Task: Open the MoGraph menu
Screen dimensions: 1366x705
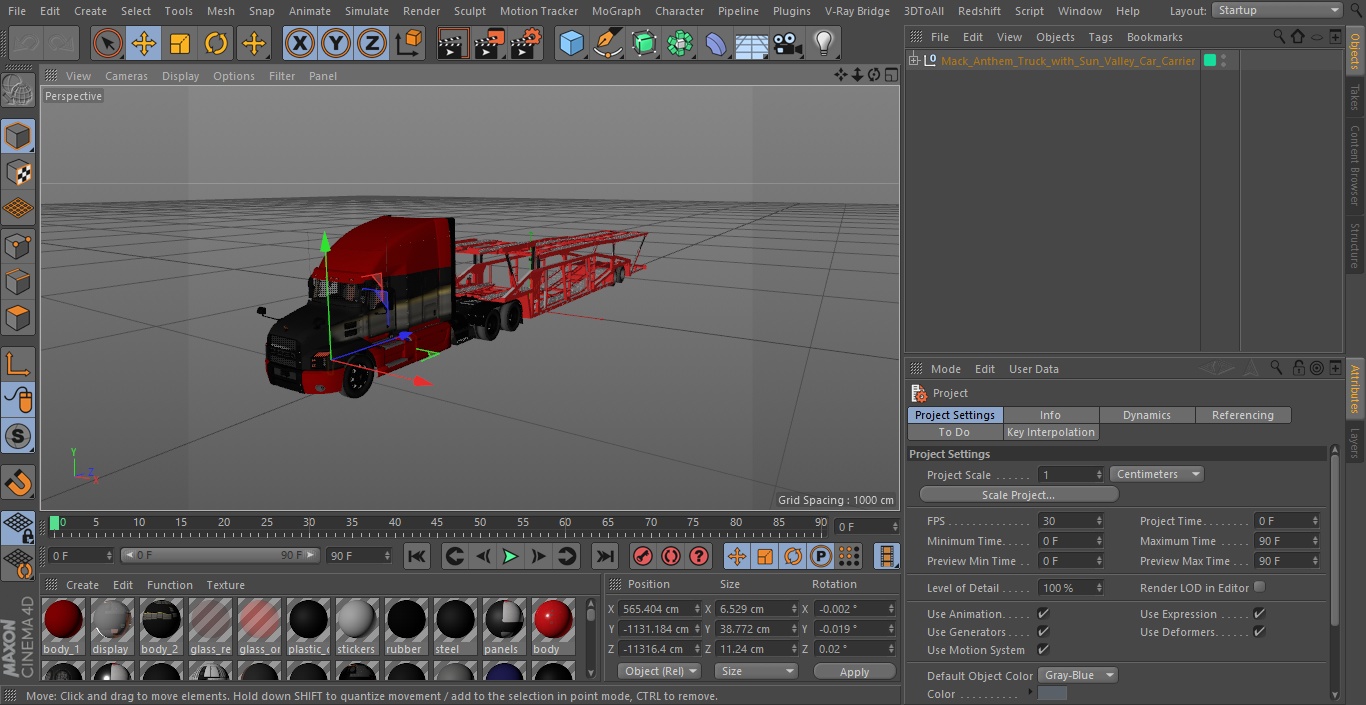Action: coord(616,11)
